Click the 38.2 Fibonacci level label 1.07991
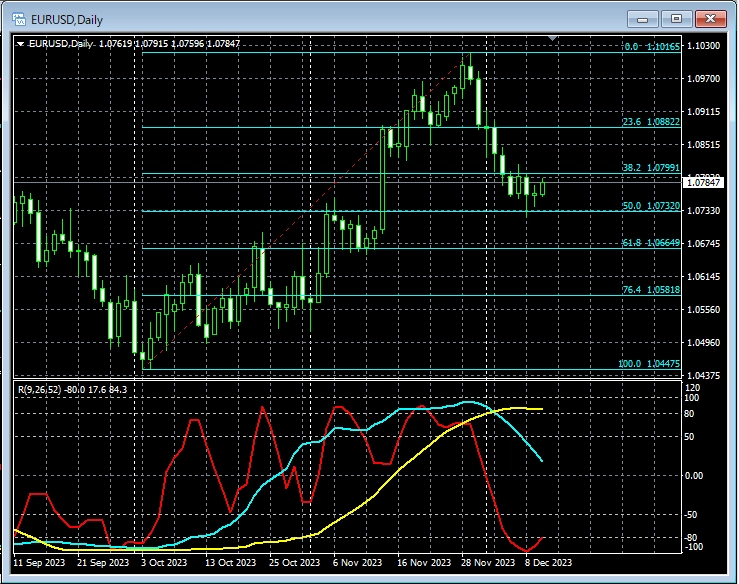 pos(651,168)
